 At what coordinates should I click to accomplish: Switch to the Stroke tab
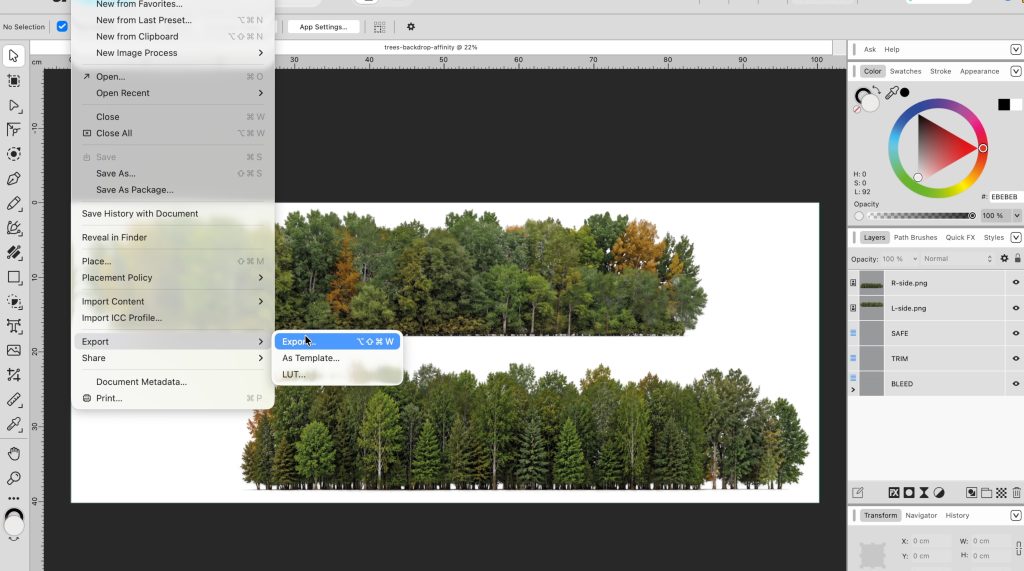(x=940, y=71)
